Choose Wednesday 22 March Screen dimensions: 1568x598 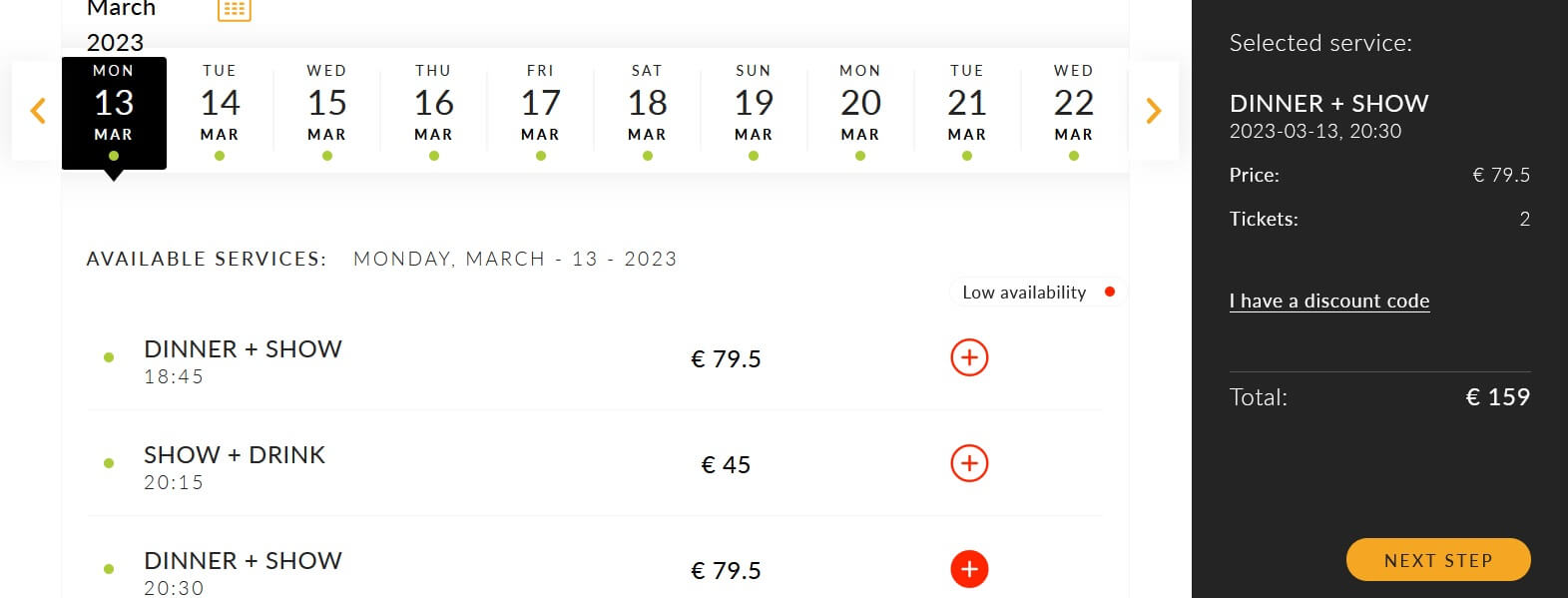click(1074, 110)
